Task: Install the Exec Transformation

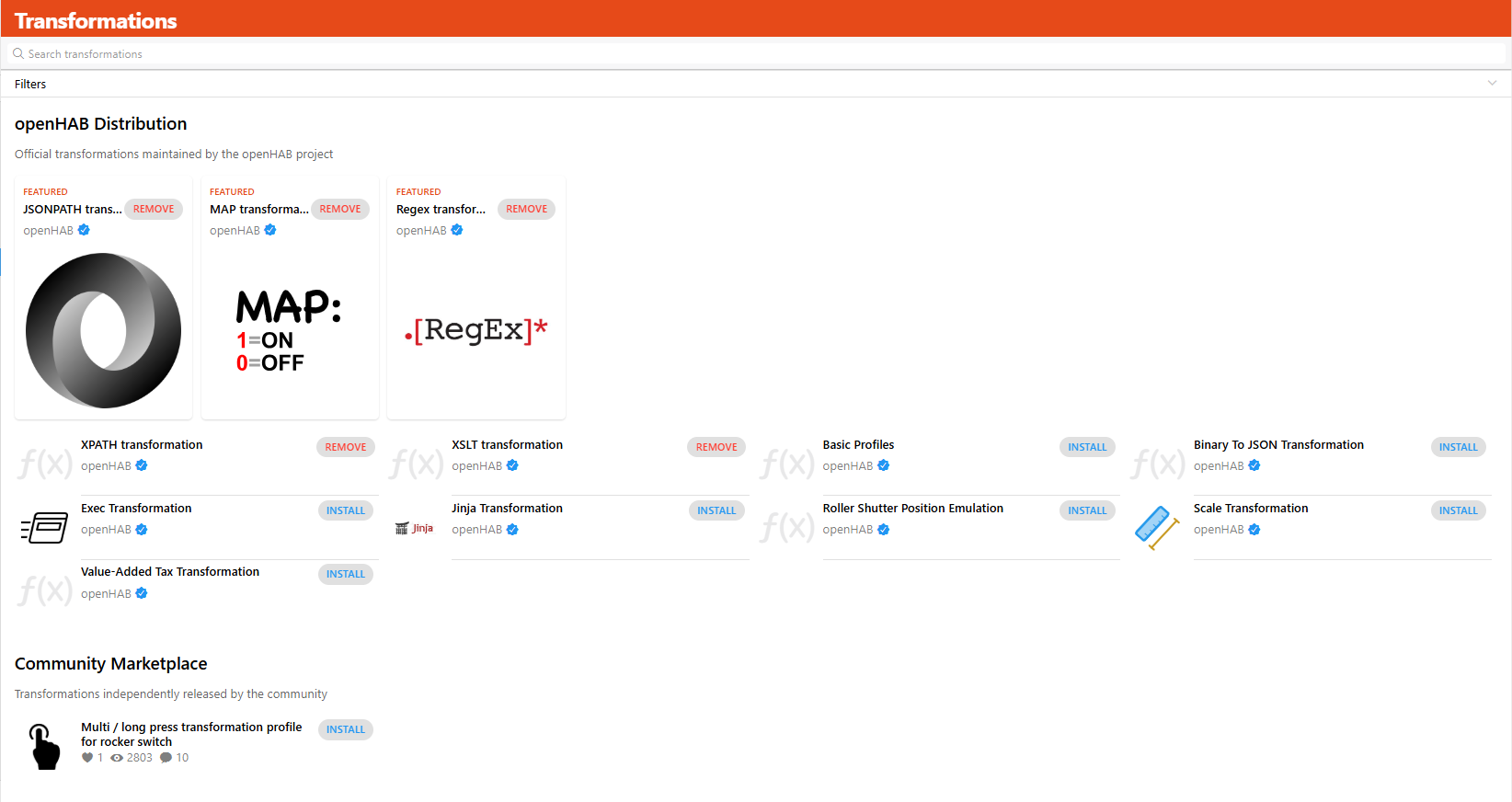Action: tap(346, 510)
